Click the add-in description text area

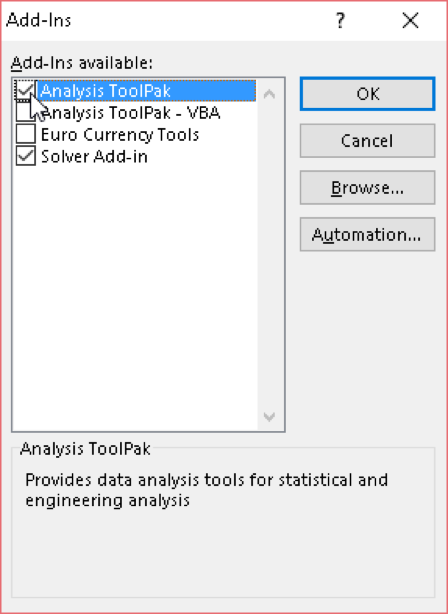(x=207, y=490)
